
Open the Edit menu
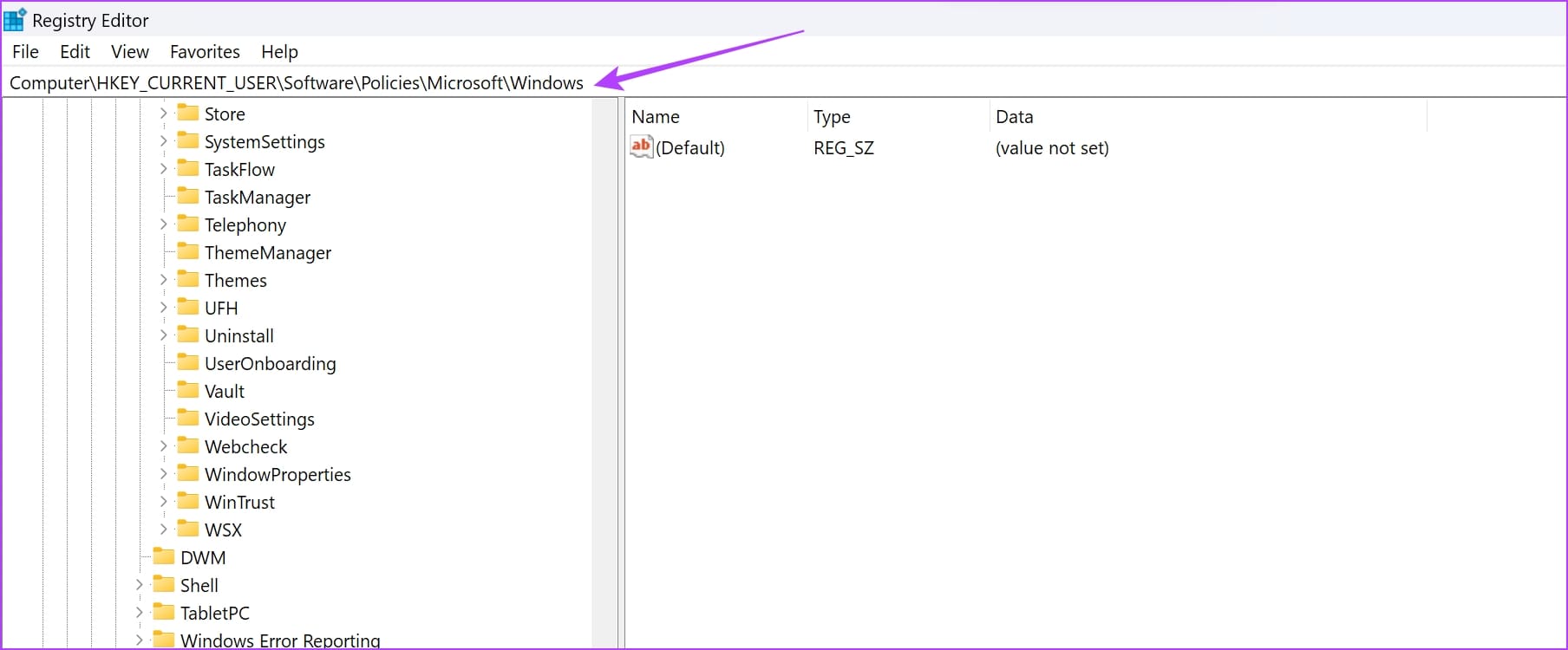(75, 52)
